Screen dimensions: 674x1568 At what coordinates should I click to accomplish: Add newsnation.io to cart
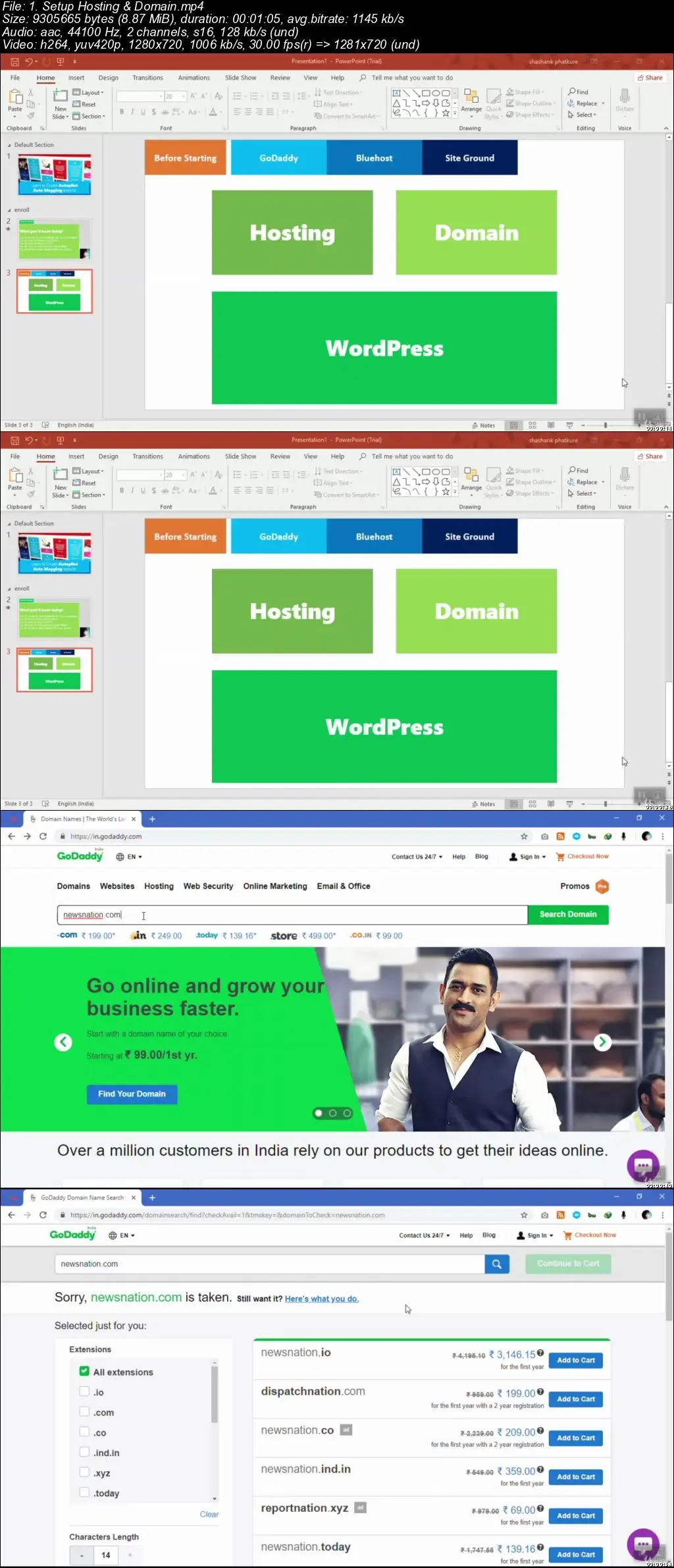pos(576,1361)
